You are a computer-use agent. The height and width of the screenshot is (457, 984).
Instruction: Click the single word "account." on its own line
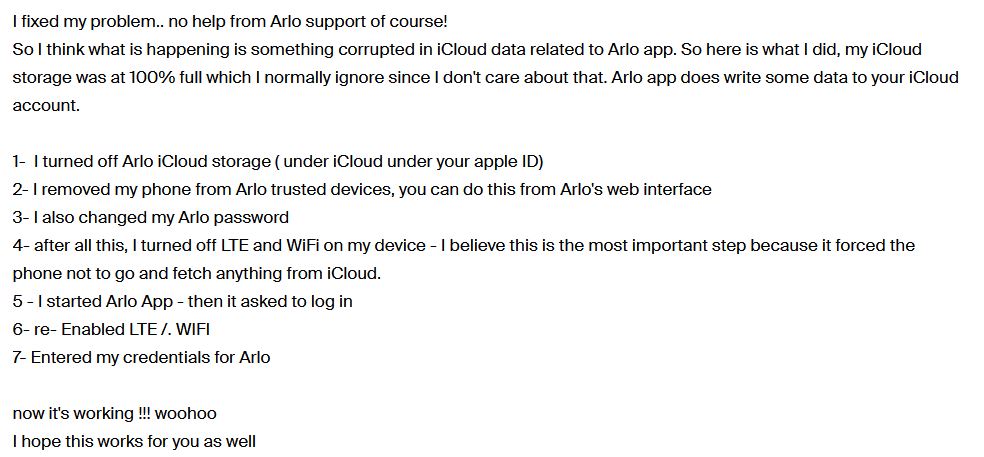coord(45,105)
